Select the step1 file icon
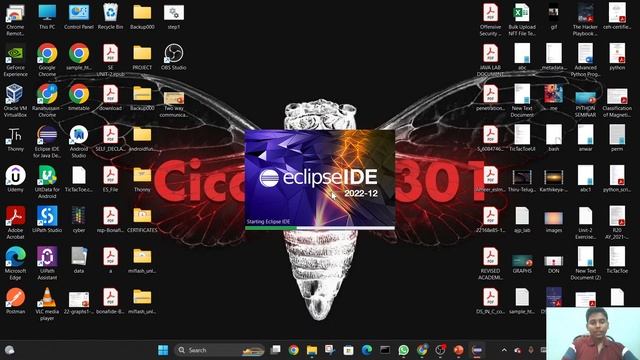 click(173, 17)
